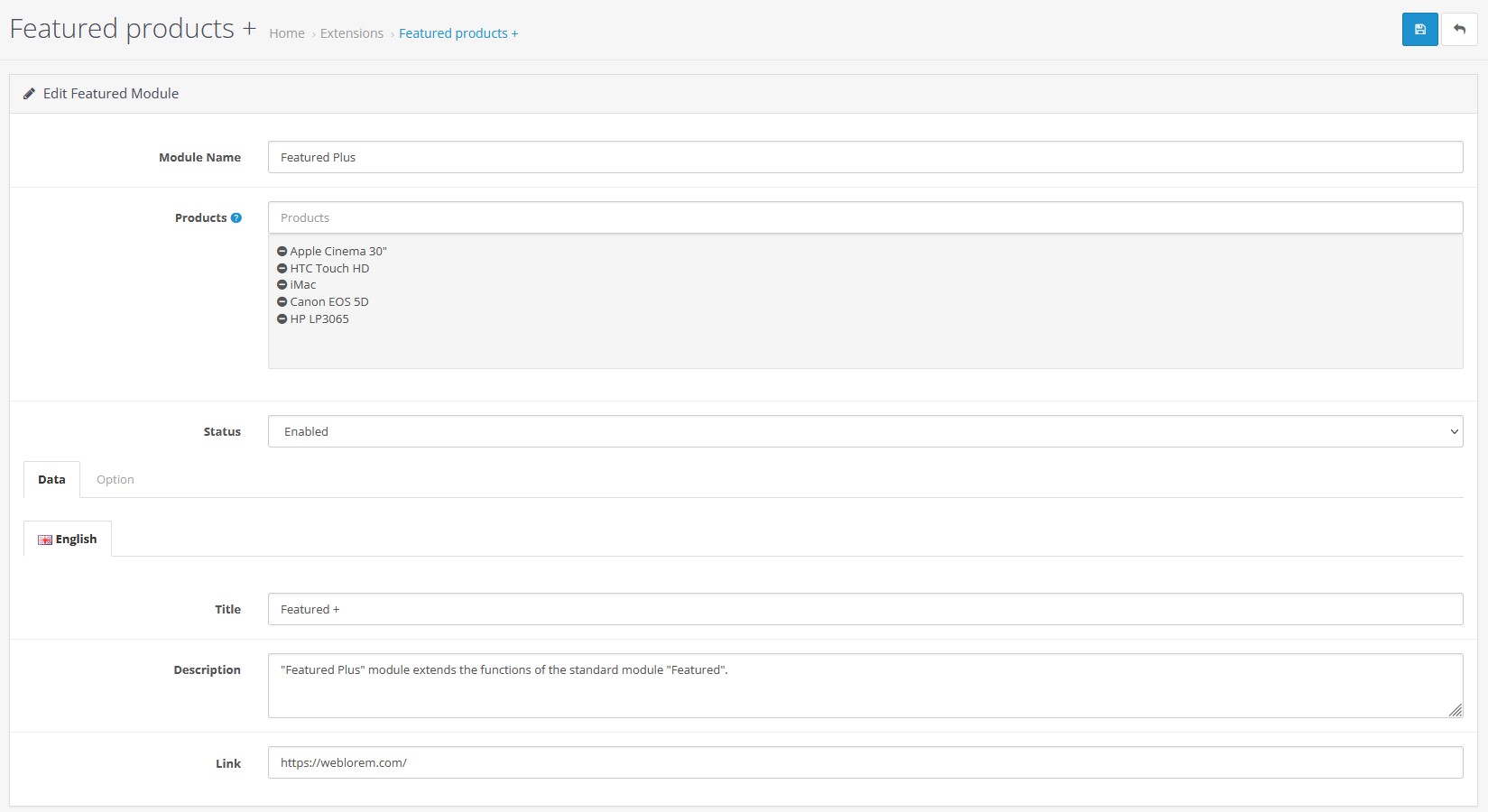The width and height of the screenshot is (1488, 812).
Task: Open the Extensions breadcrumb link
Action: click(352, 33)
